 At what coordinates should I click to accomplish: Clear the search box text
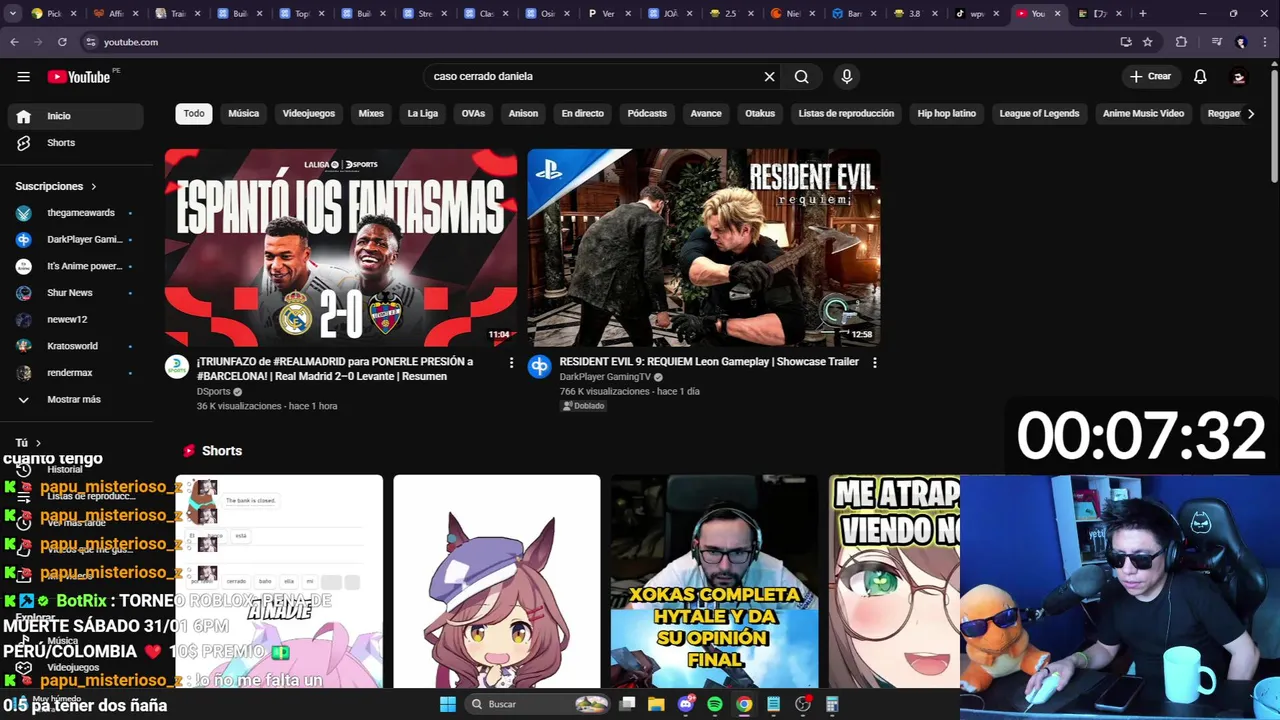click(769, 77)
